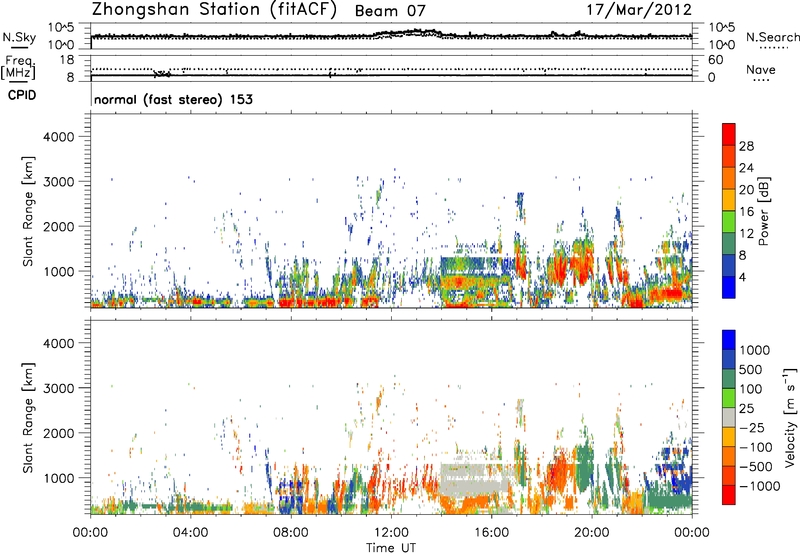Click the 'Power [dB]' colorbar label
This screenshot has height=554, width=800.
click(764, 211)
